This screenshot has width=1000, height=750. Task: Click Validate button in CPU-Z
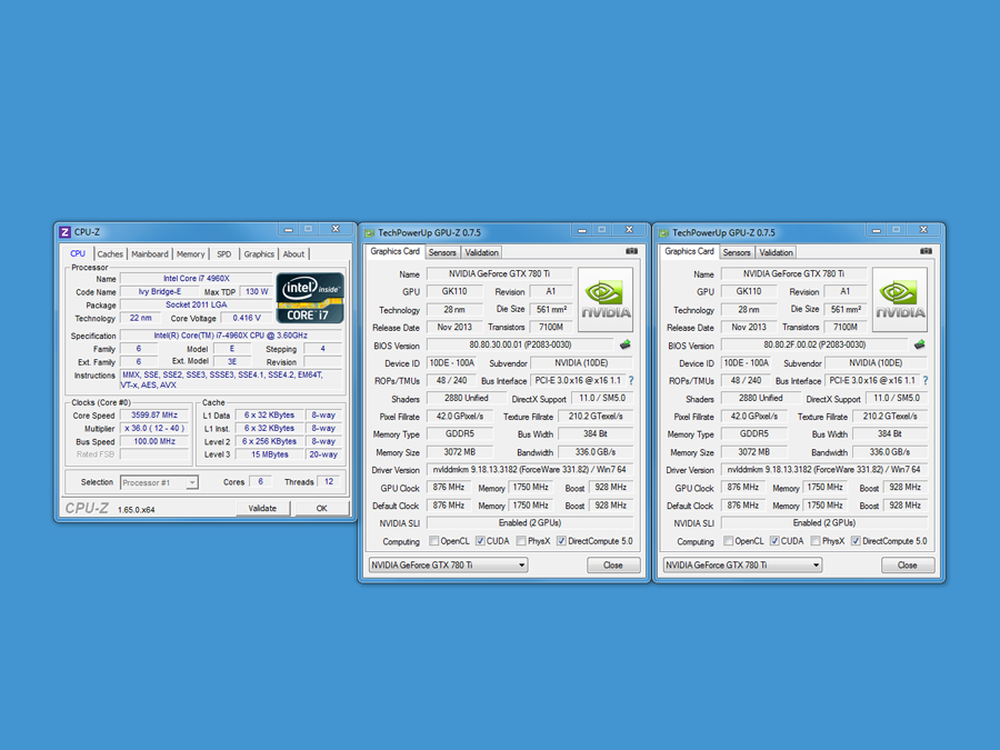(263, 508)
